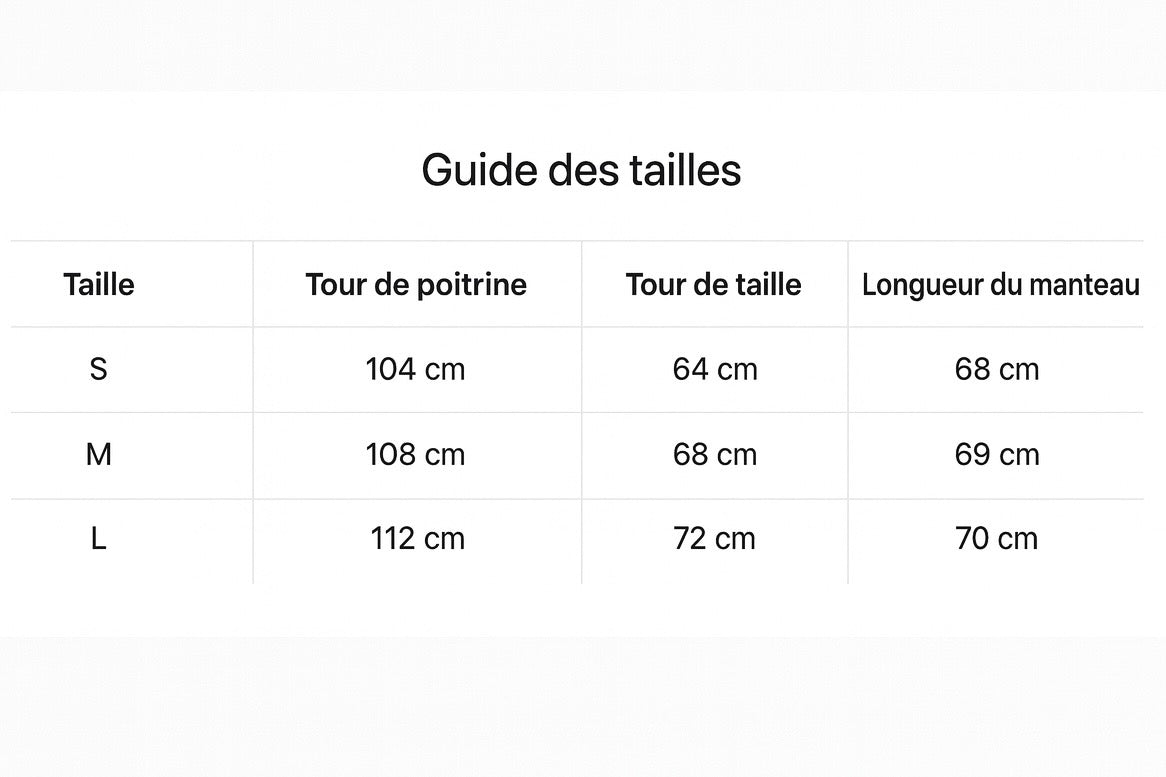Click the size M row label
Image resolution: width=1166 pixels, height=777 pixels.
coord(99,455)
